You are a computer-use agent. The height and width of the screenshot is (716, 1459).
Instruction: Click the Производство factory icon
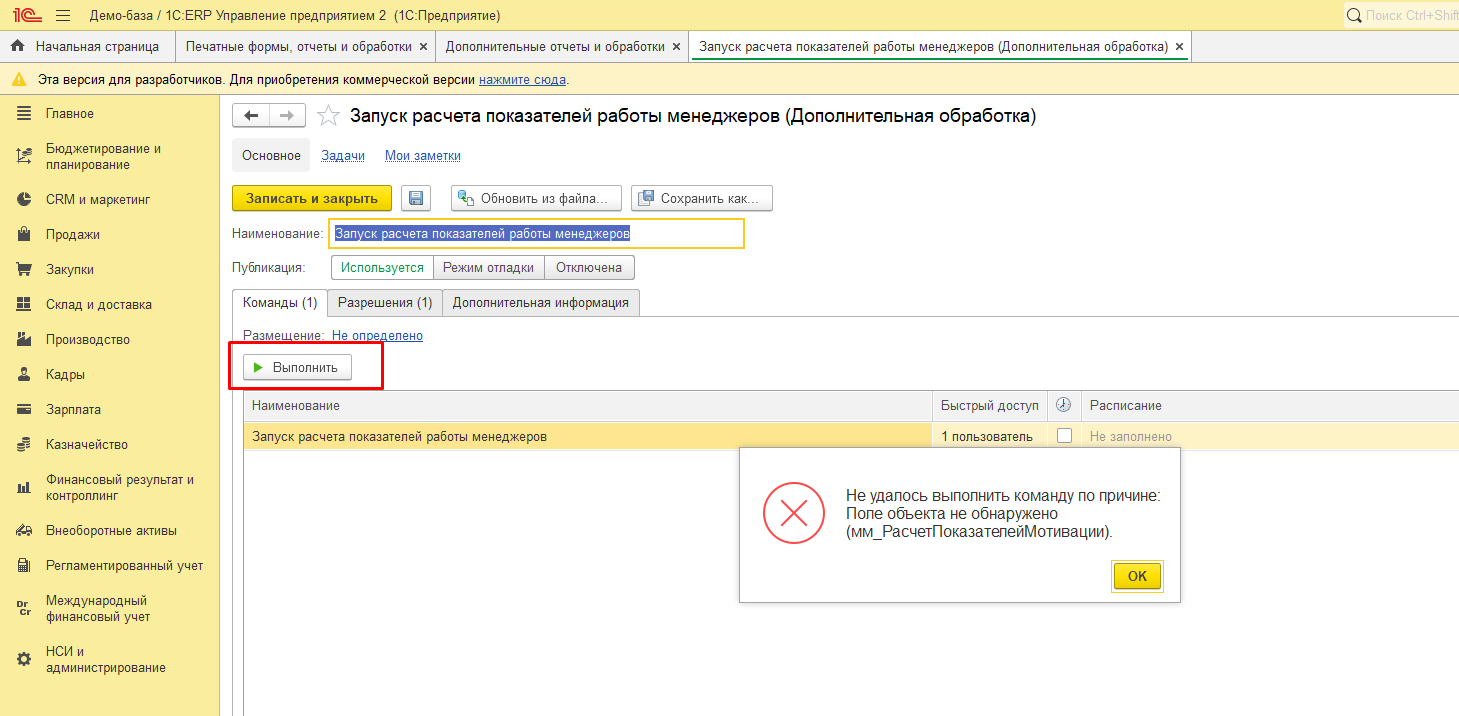(x=24, y=339)
